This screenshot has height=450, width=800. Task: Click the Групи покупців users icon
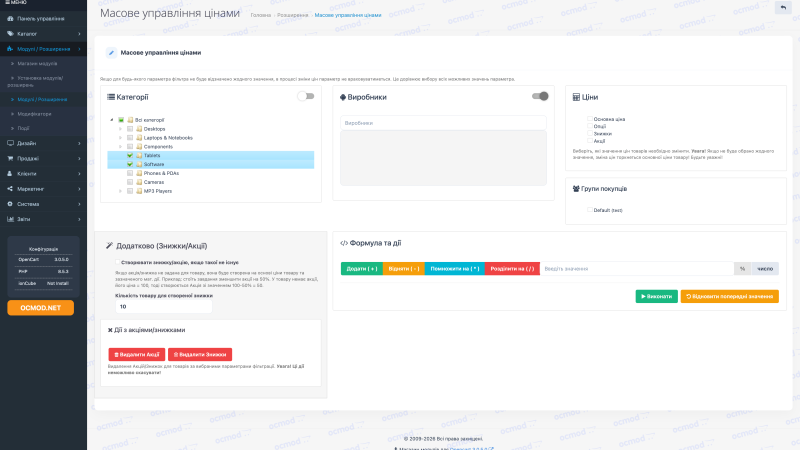[576, 189]
